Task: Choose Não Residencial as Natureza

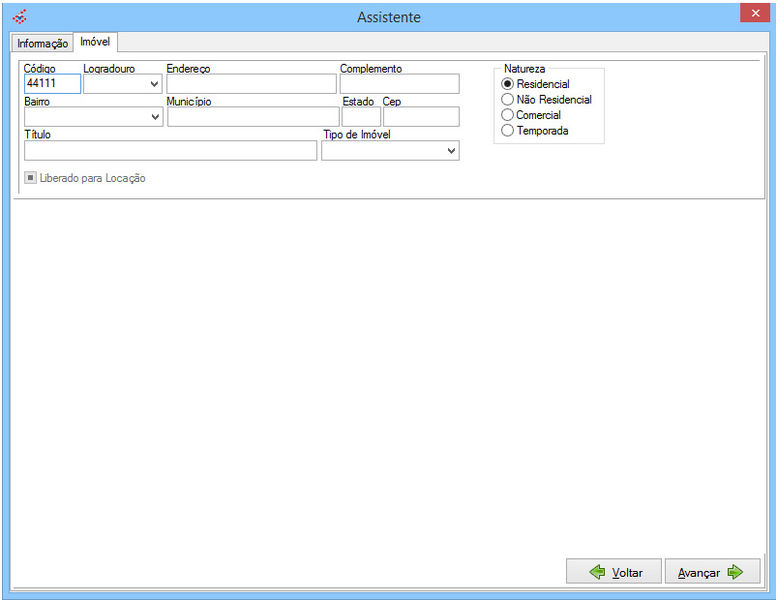Action: coord(508,100)
